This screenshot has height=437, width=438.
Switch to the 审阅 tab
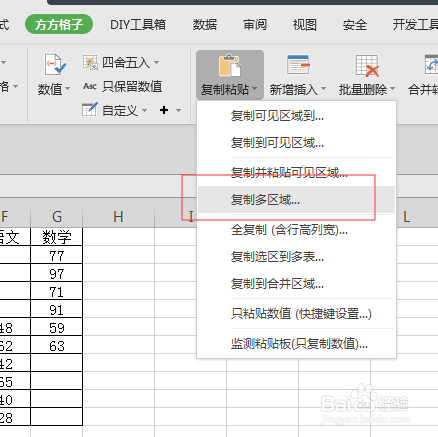pos(255,25)
